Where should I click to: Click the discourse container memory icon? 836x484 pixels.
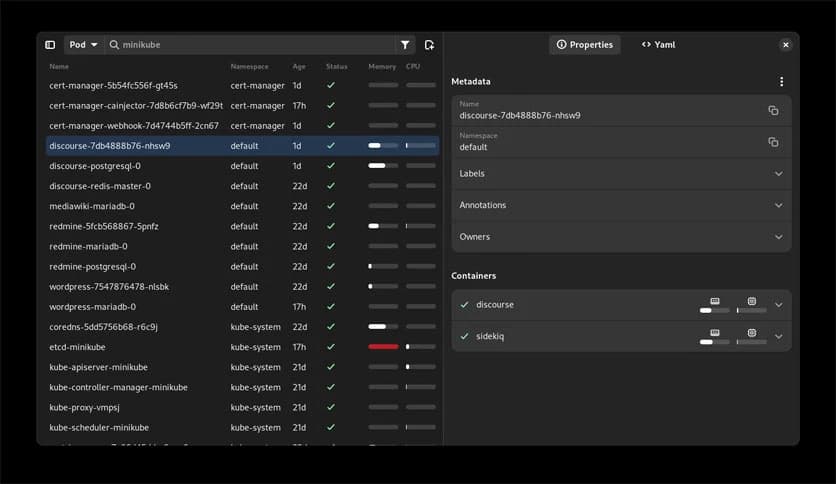tap(715, 301)
